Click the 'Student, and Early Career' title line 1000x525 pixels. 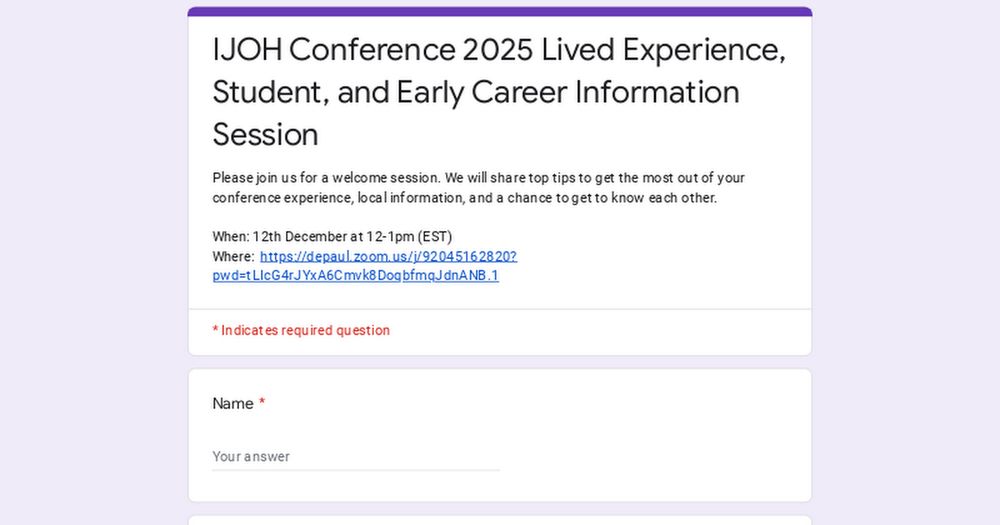coord(476,92)
